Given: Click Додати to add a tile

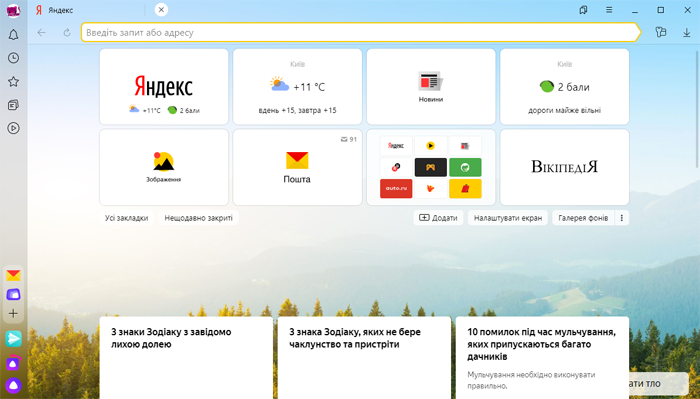Looking at the screenshot, I should point(438,218).
